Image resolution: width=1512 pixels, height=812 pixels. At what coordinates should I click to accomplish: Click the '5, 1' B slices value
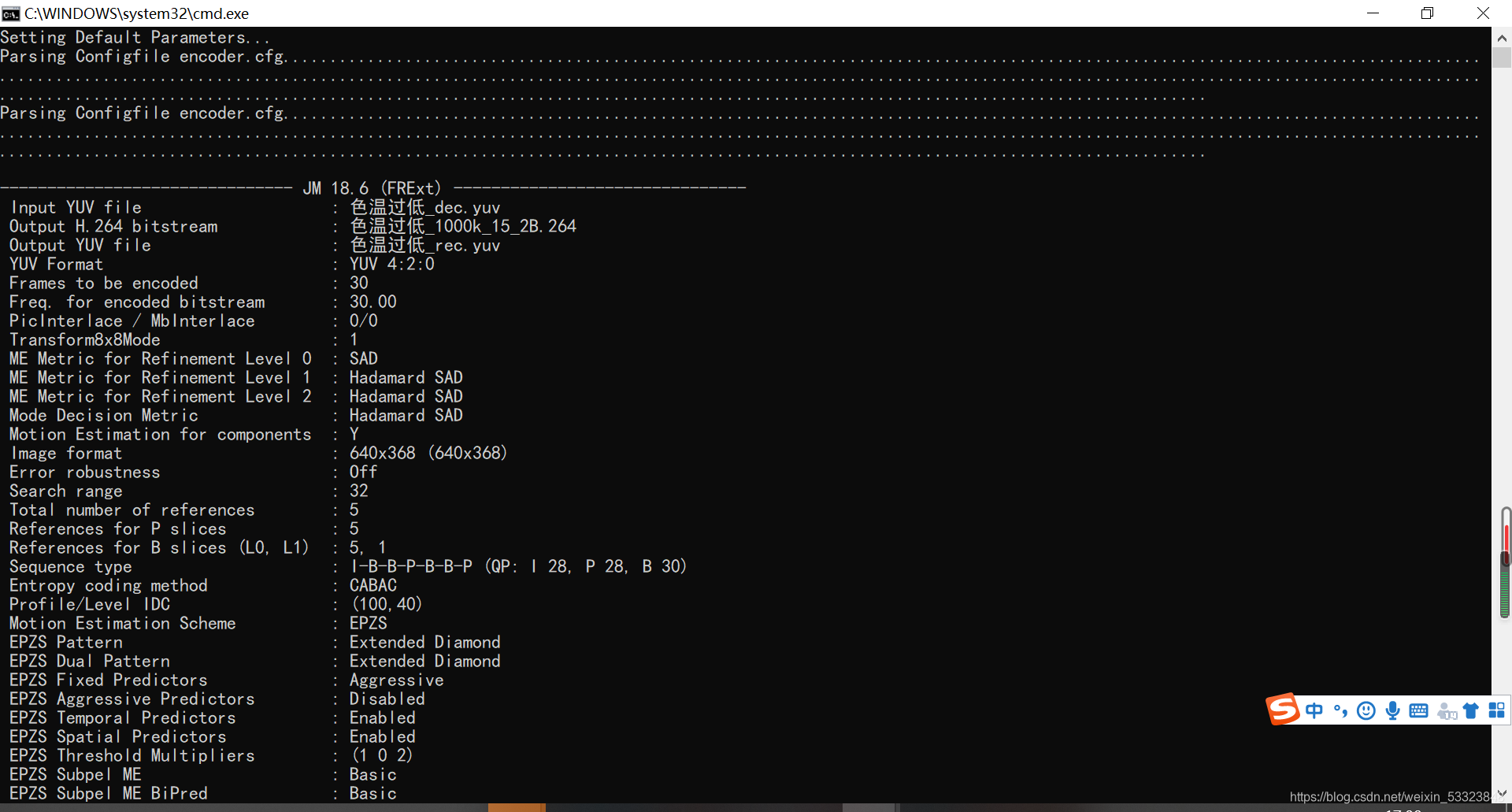(x=368, y=548)
